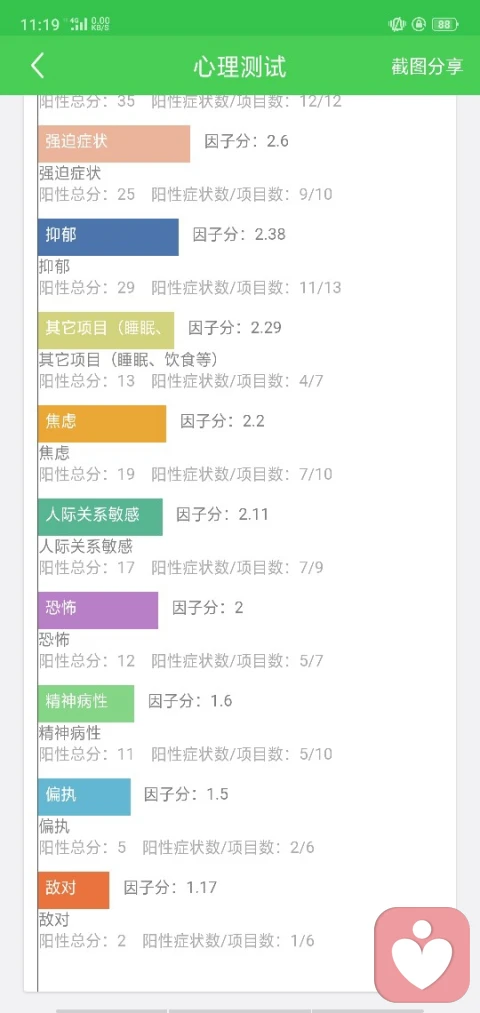The image size is (480, 1013).
Task: Select the 强迫症状 salmon bar
Action: [114, 144]
